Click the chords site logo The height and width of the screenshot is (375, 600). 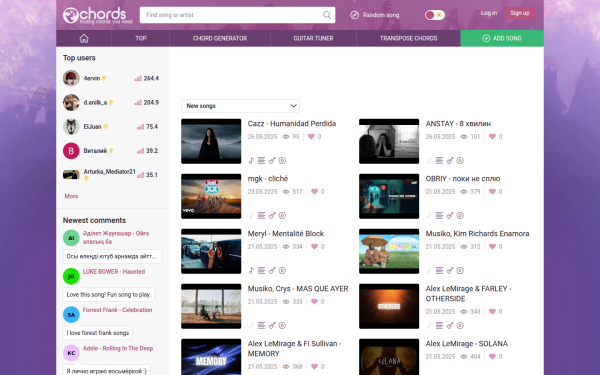(97, 15)
